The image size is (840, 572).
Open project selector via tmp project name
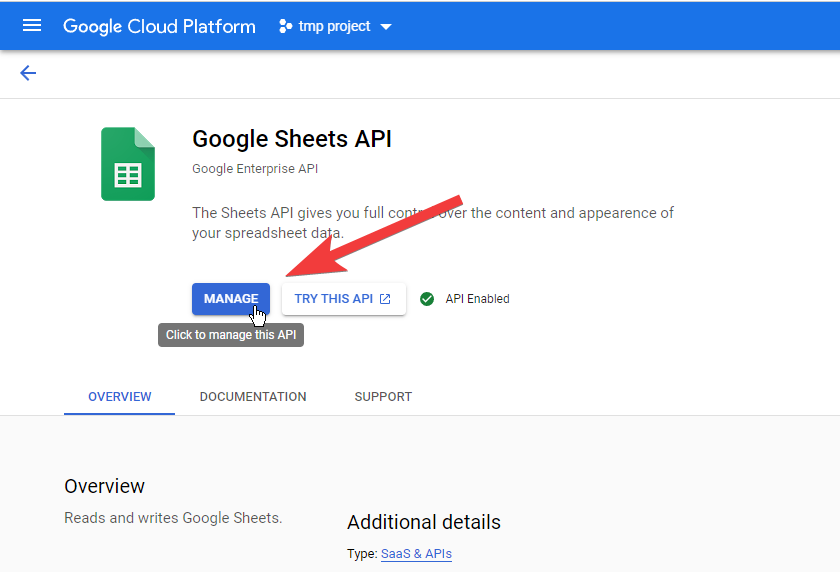coord(334,26)
